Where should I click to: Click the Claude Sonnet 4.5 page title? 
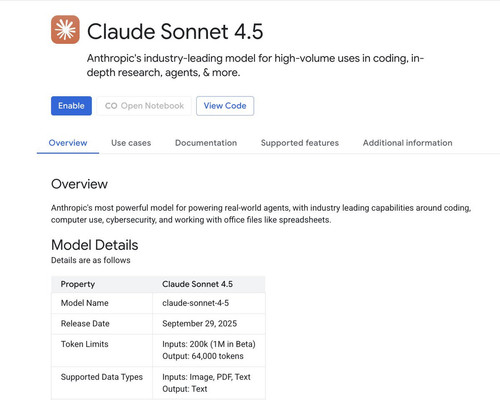click(x=175, y=32)
